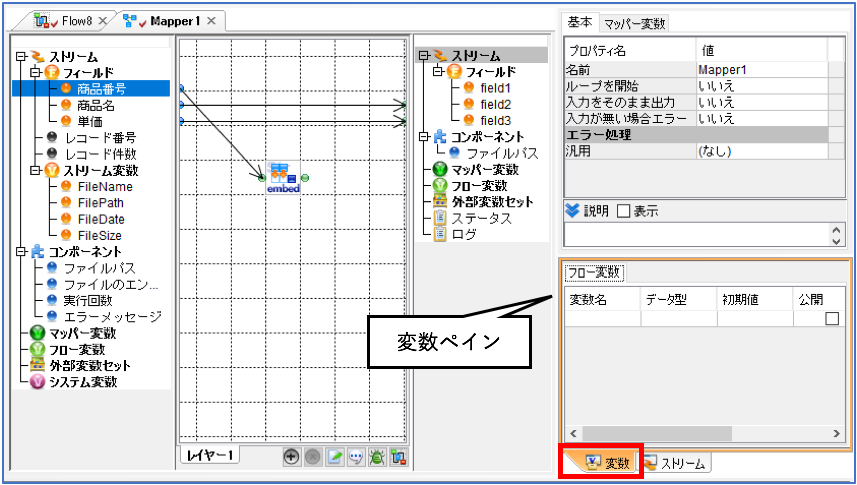Click the add layer plus icon
Viewport: 857px width, 485px height.
click(x=291, y=457)
